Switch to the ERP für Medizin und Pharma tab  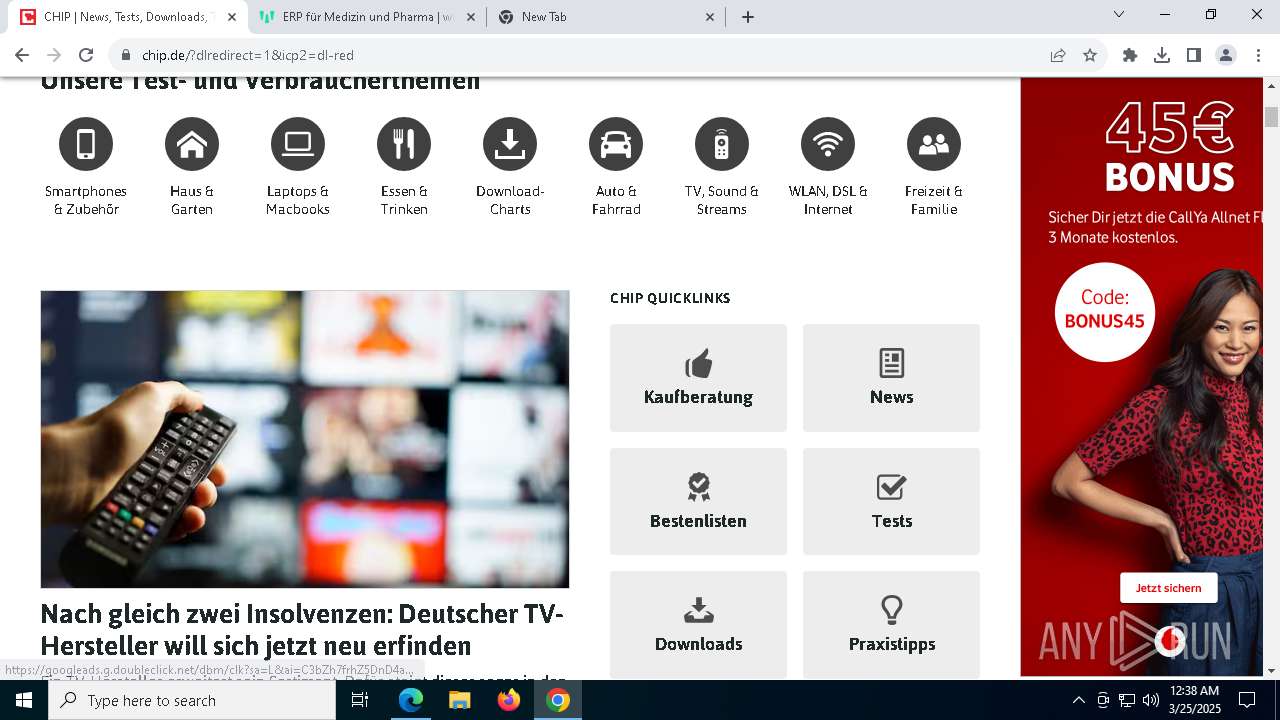(x=366, y=17)
